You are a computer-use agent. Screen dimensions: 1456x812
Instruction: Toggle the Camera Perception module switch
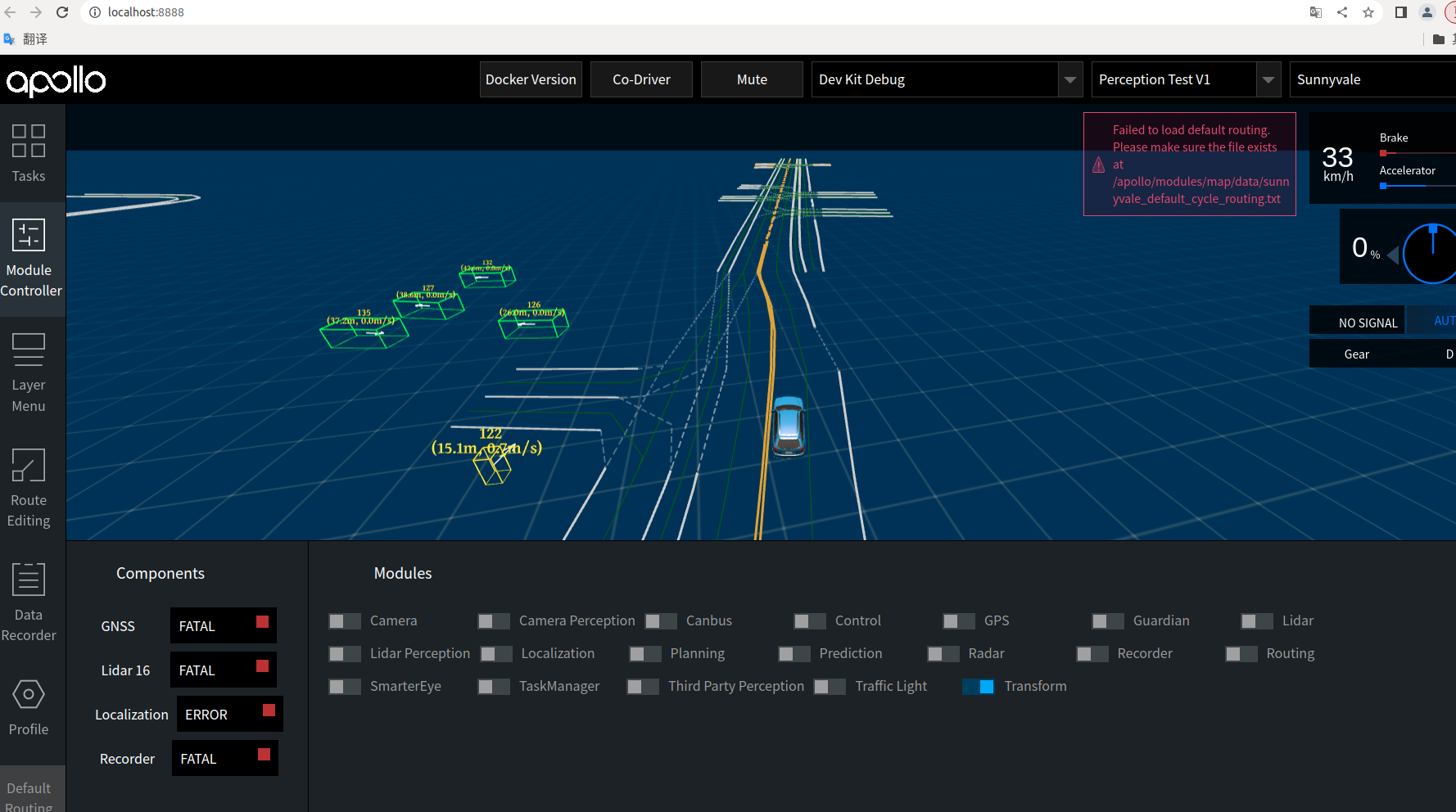[494, 621]
